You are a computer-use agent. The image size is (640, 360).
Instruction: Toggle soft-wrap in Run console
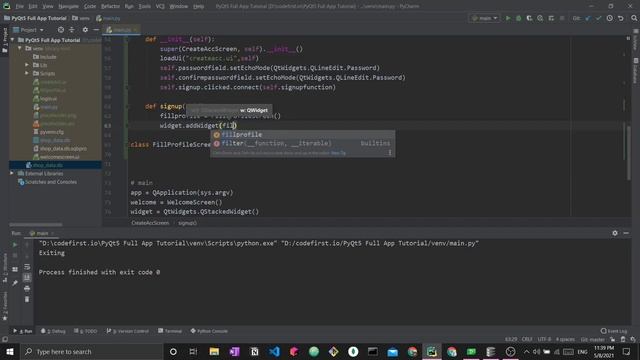27,267
